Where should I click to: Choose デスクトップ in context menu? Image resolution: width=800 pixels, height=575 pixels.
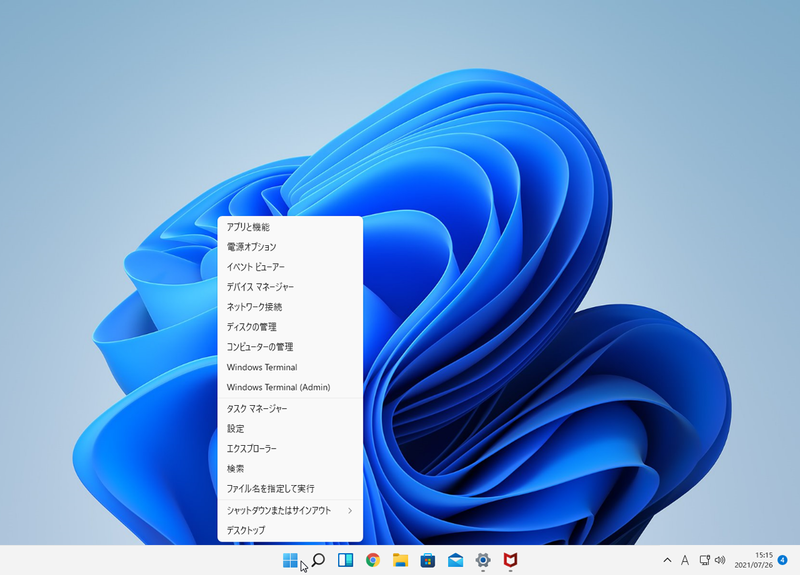290,530
